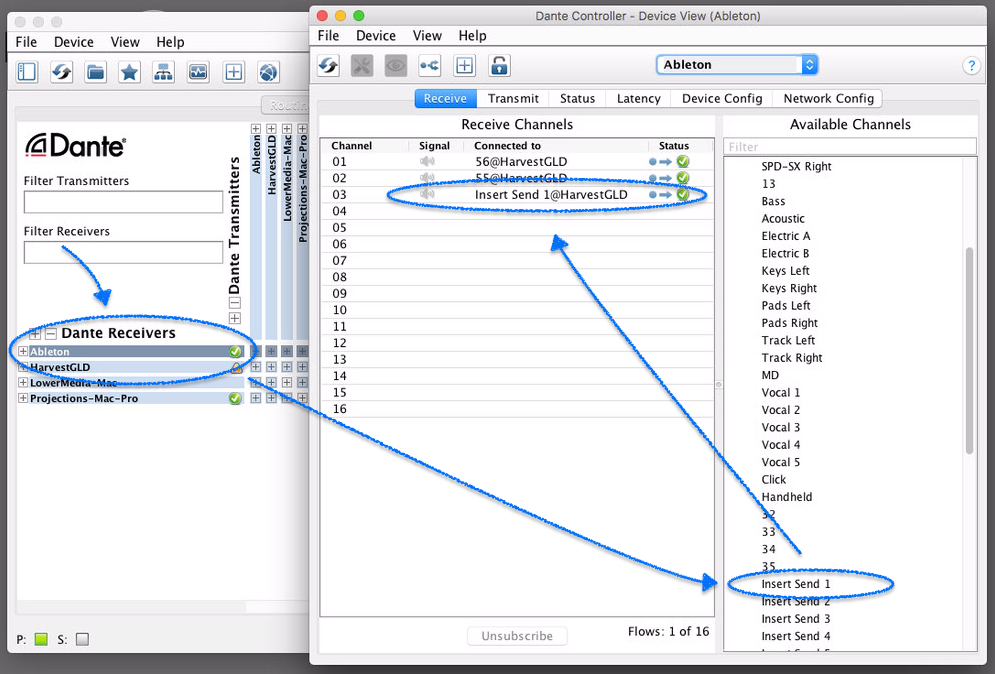
Task: Click the network hierarchy icon in Network View toolbar
Action: [164, 72]
